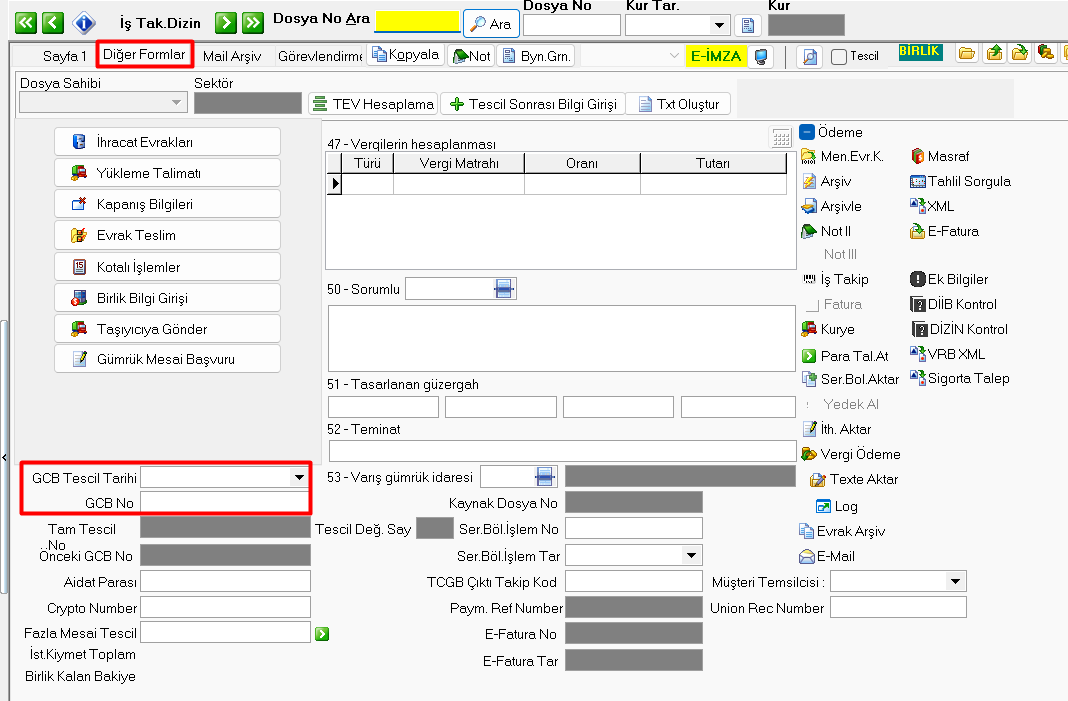Click the yellow Dosya No Ara field
This screenshot has width=1068, height=701.
pos(417,22)
